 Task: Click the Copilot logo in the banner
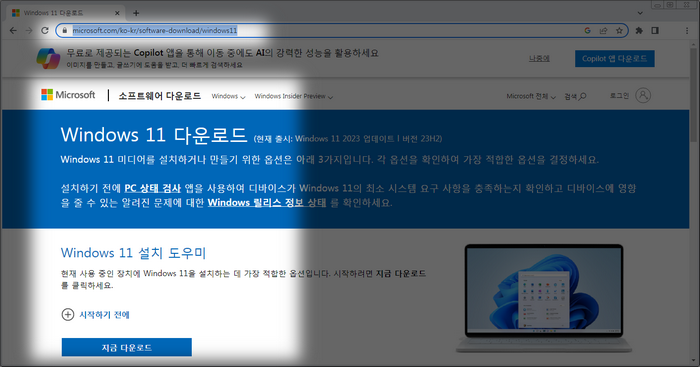(48, 58)
